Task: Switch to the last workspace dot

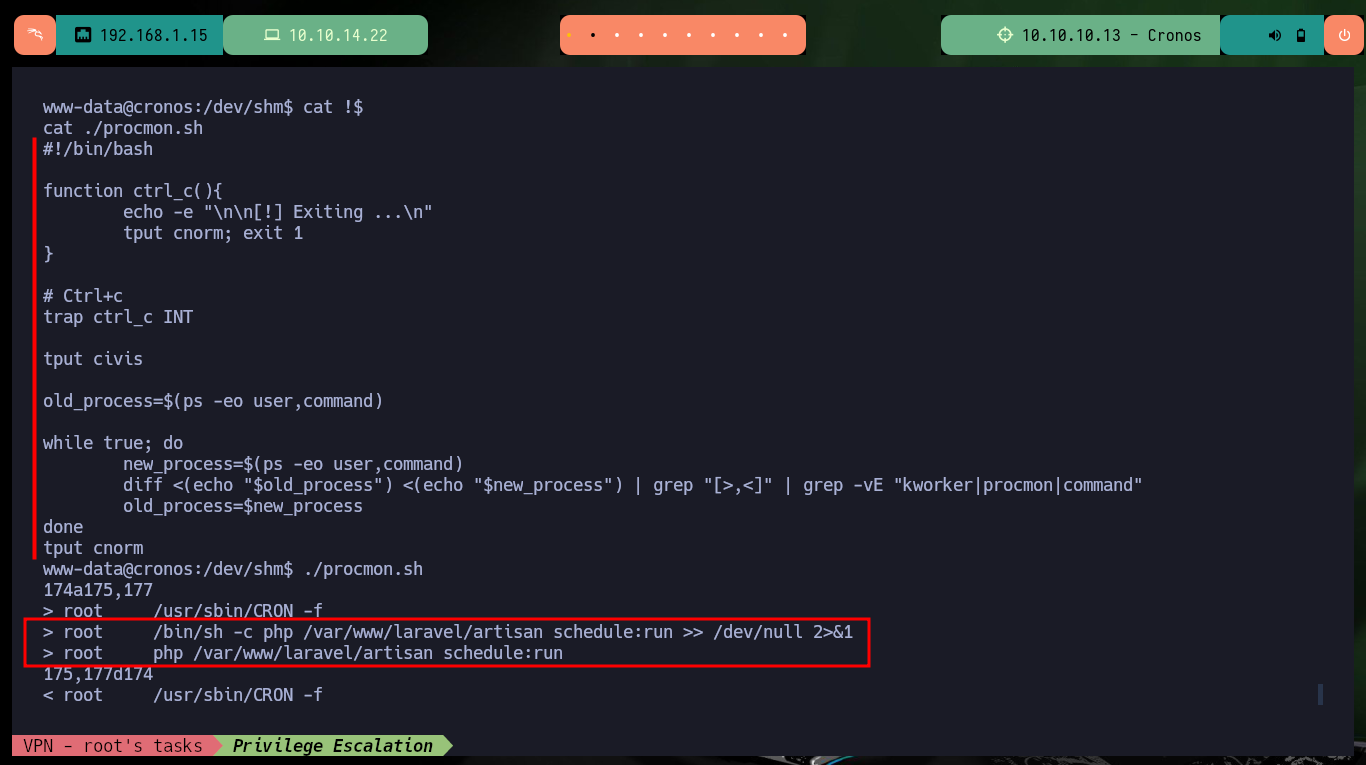Action: tap(787, 35)
